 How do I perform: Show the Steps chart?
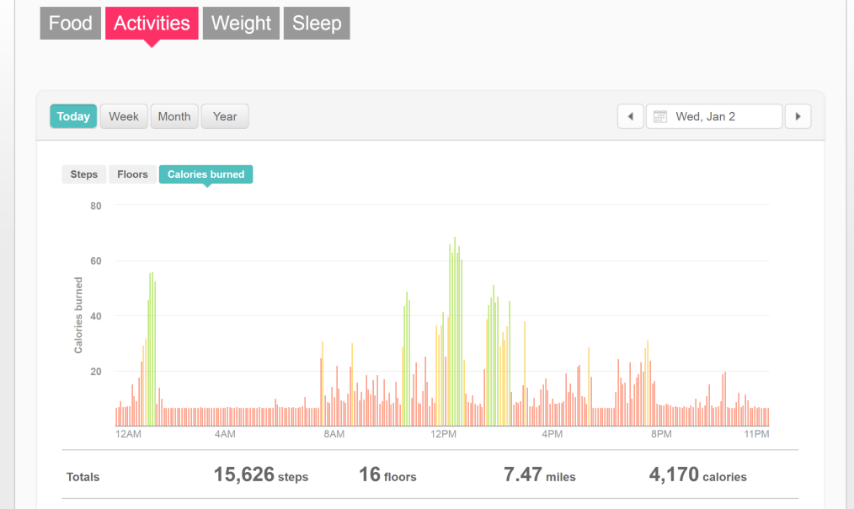click(84, 174)
